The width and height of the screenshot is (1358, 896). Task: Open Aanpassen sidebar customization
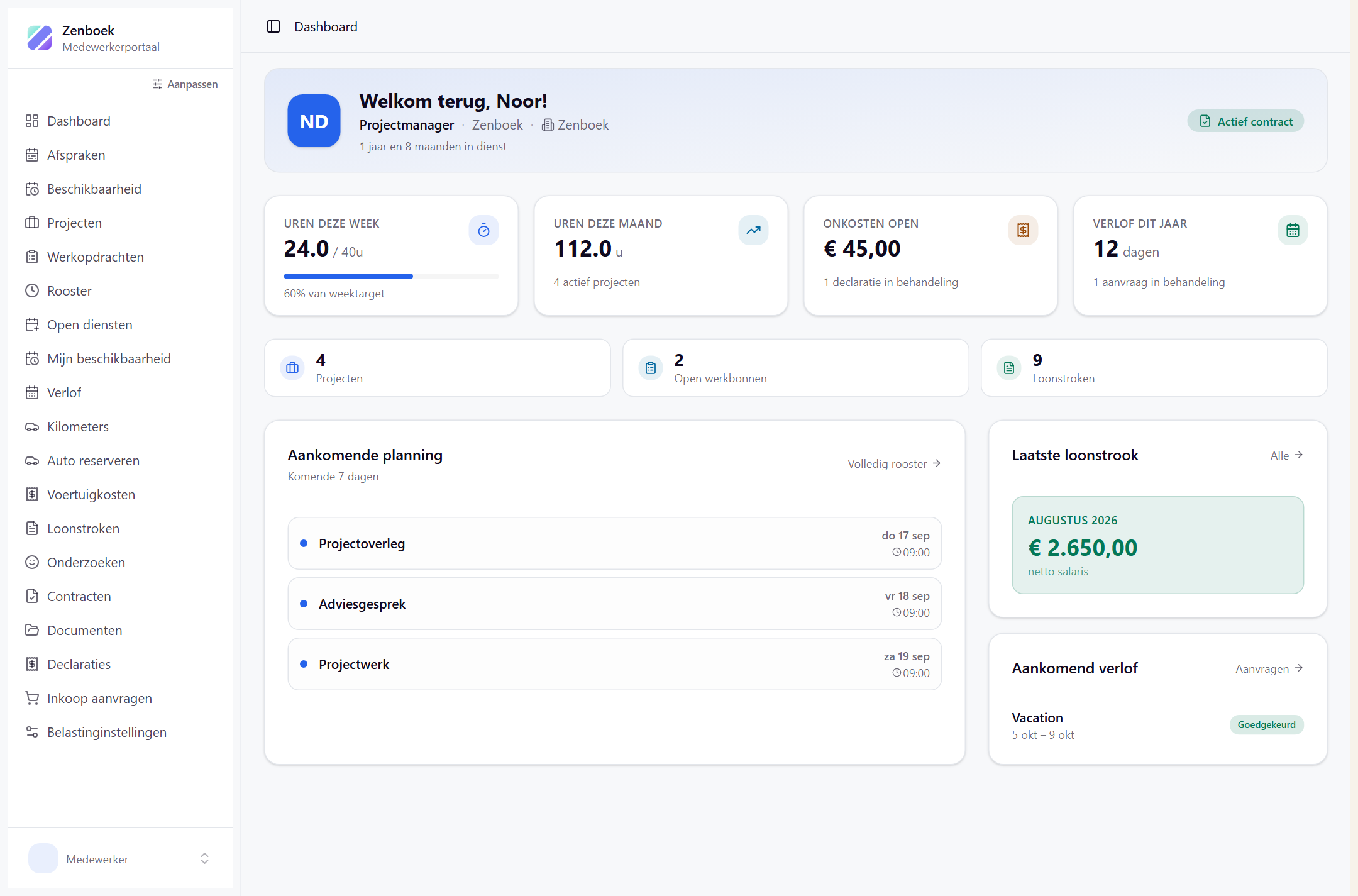[x=185, y=84]
